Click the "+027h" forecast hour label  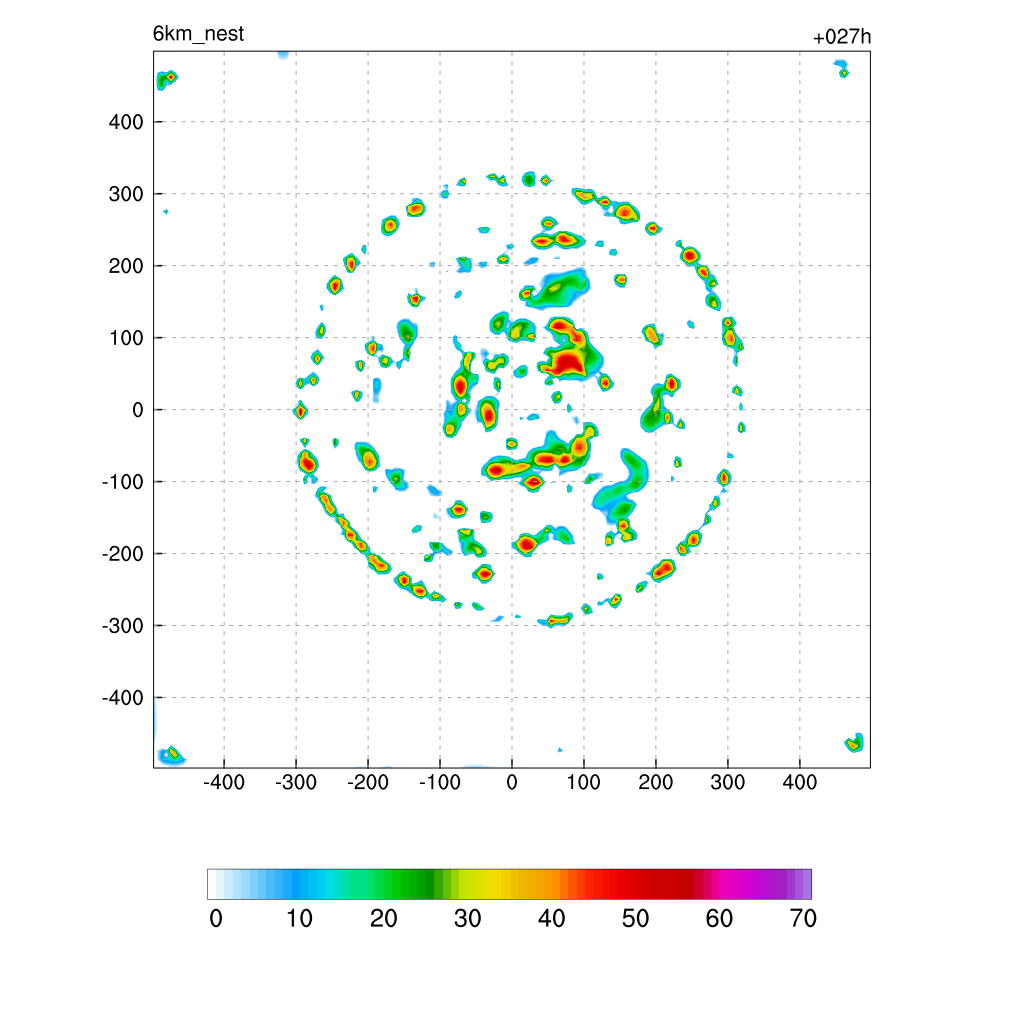tap(842, 37)
